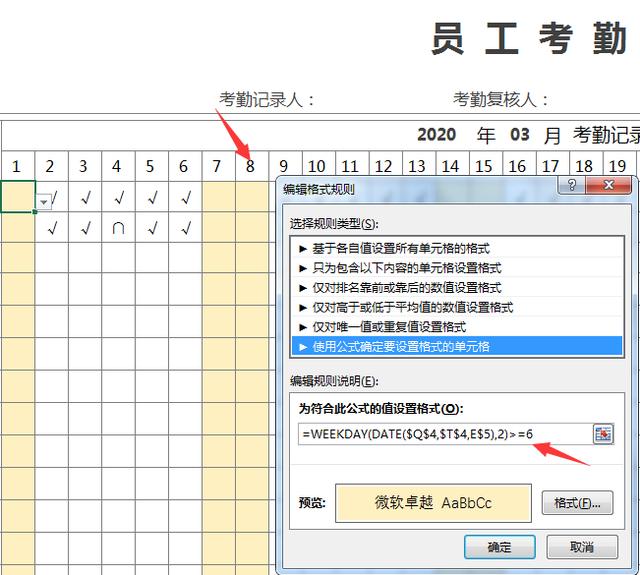Select second-row check mark under day 2
Viewport: 640px width, 575px height.
52,228
